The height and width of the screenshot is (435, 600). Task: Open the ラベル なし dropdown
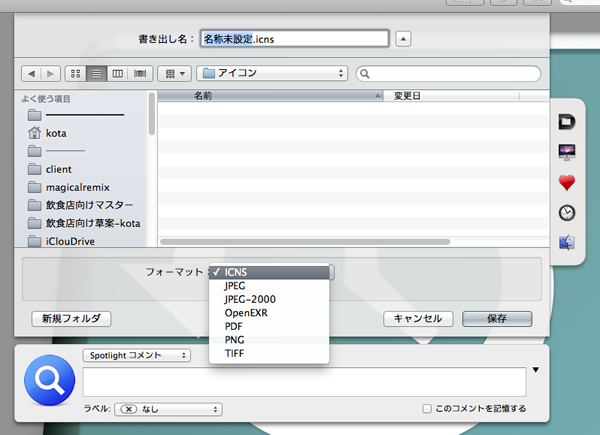click(168, 409)
